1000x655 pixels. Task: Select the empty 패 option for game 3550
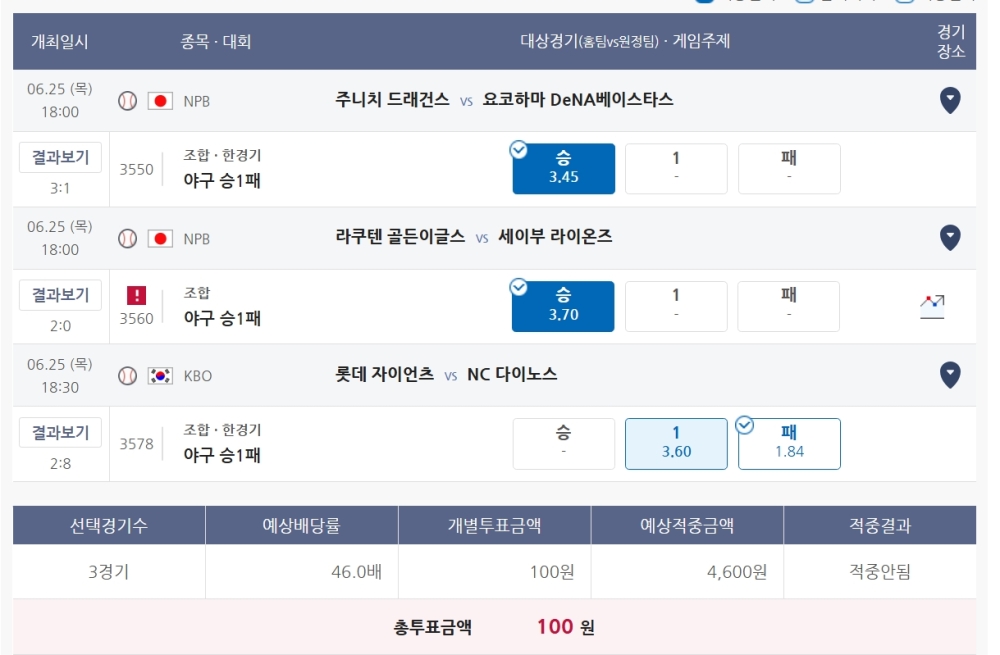click(x=789, y=168)
